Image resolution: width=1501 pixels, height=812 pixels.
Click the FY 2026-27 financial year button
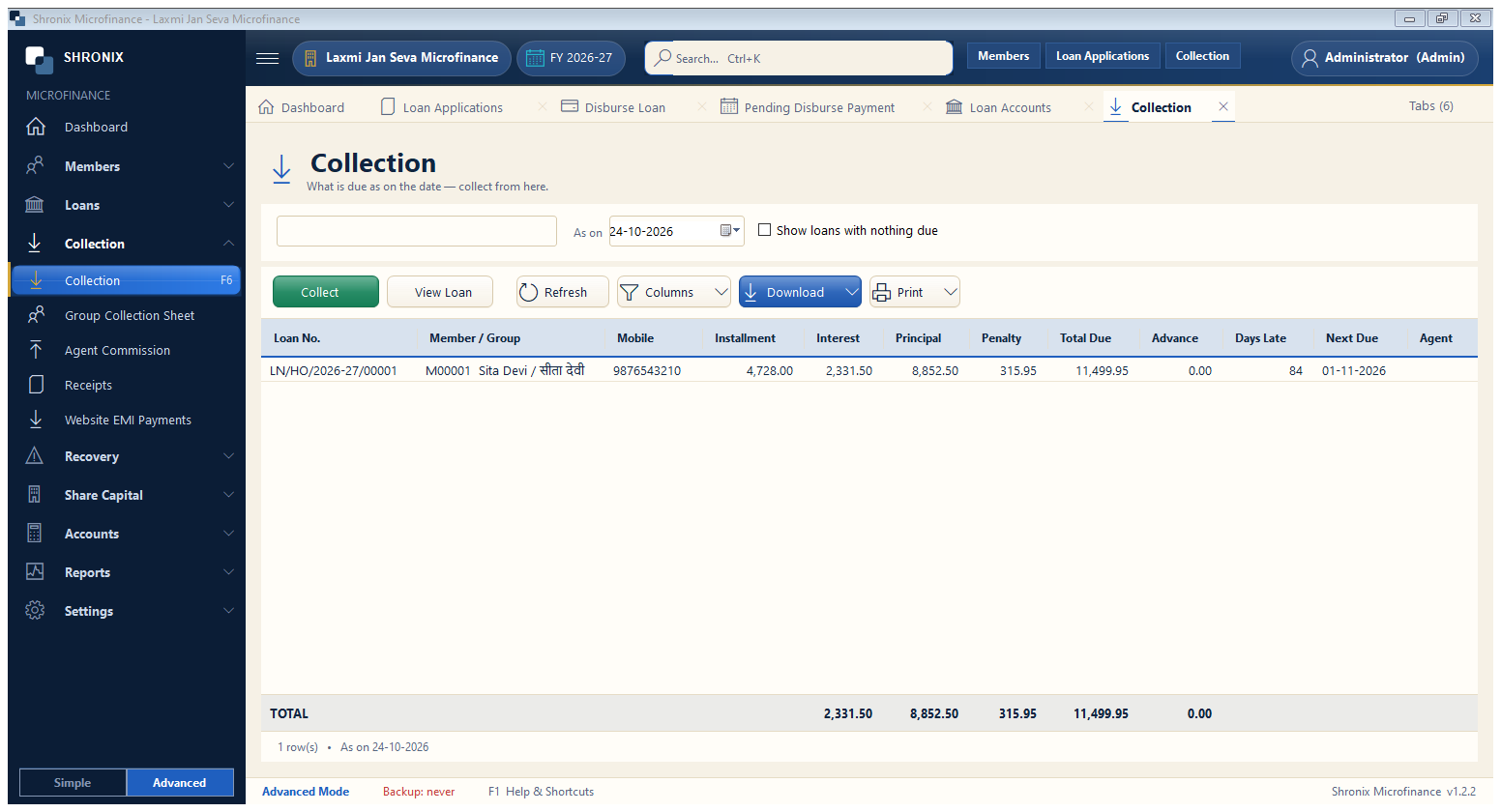click(x=571, y=58)
